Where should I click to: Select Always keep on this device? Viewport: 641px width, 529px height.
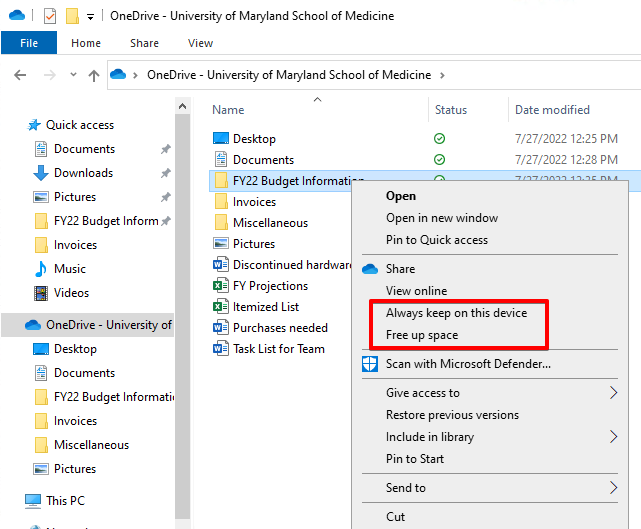pos(456,313)
